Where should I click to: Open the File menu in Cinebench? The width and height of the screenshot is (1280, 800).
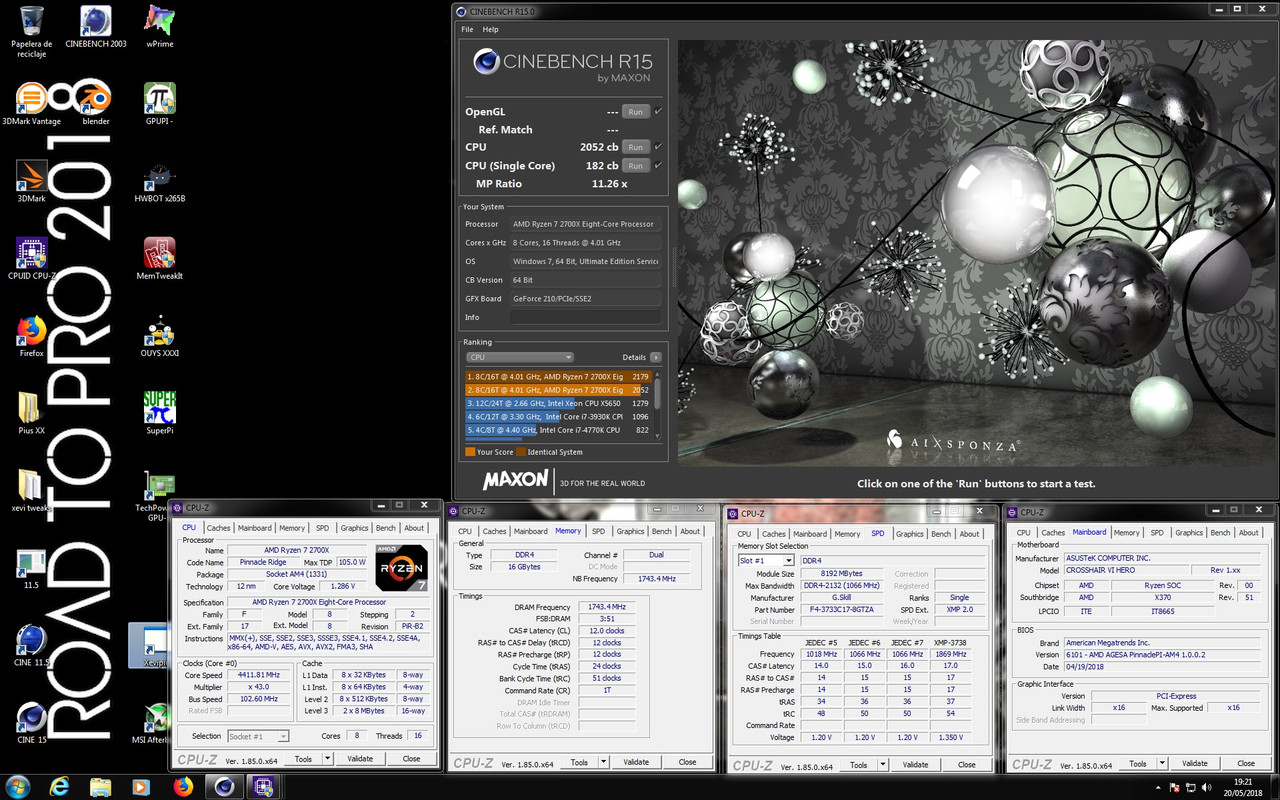[467, 30]
